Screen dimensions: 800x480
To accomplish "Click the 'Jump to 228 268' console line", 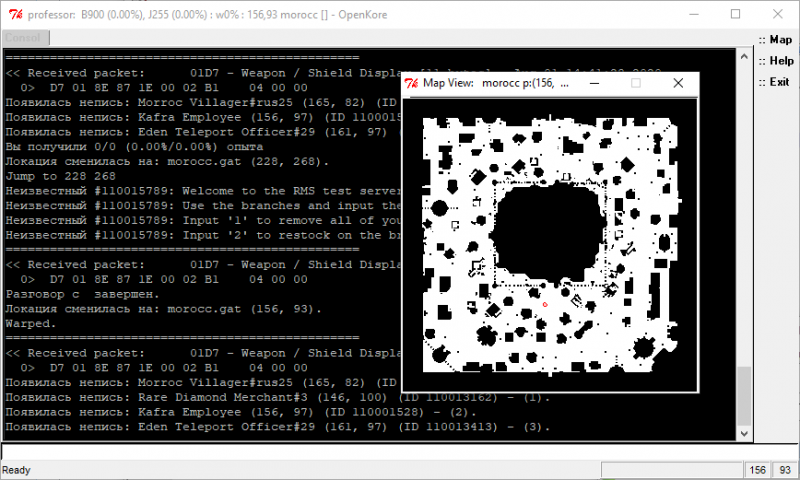I will coord(61,176).
